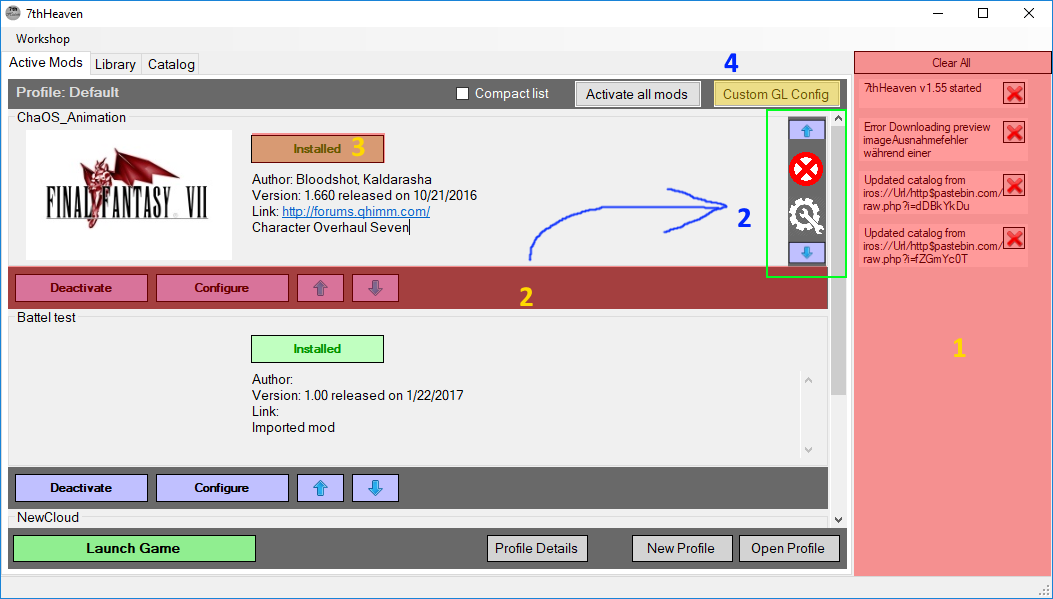Image resolution: width=1053 pixels, height=599 pixels.
Task: Click 'Version: 1.660 released on 10/21/2016' text
Action: point(365,195)
